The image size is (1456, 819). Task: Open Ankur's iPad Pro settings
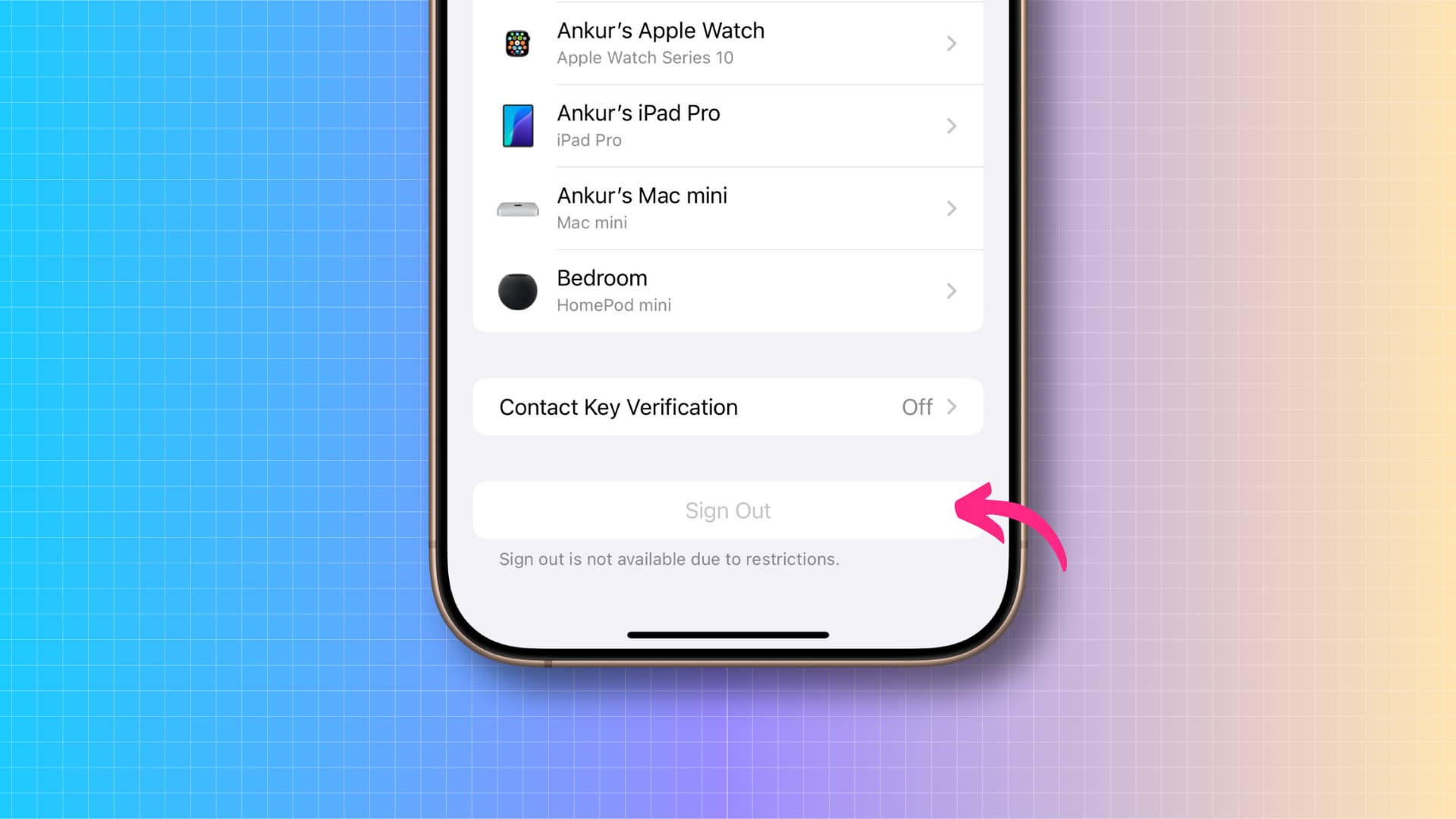tap(728, 125)
